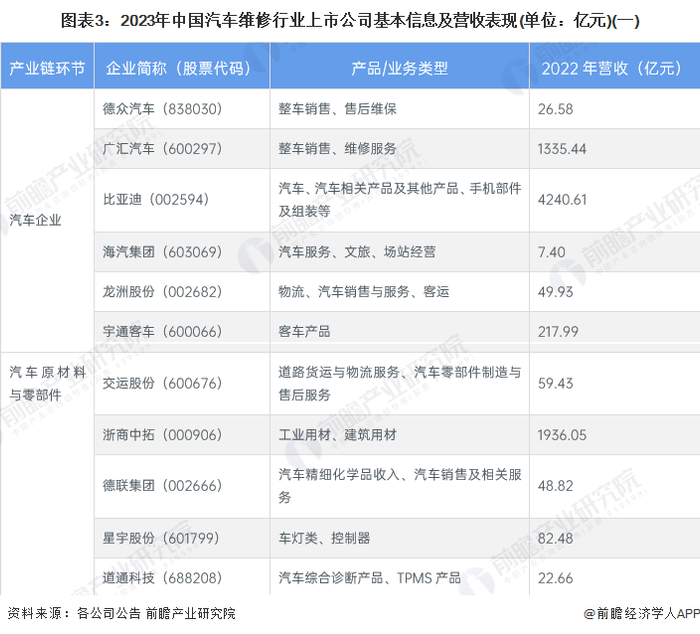Click the revenue value '4240.61'
This screenshot has height=634, width=700.
[x=562, y=200]
